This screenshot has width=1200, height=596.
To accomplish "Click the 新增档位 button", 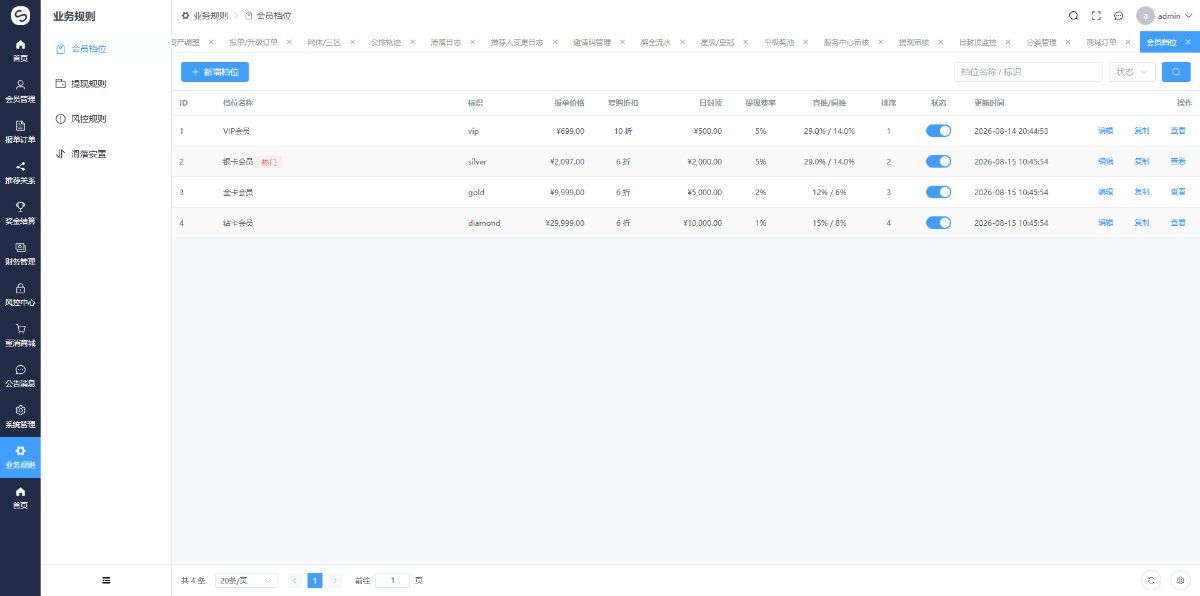I will point(215,72).
